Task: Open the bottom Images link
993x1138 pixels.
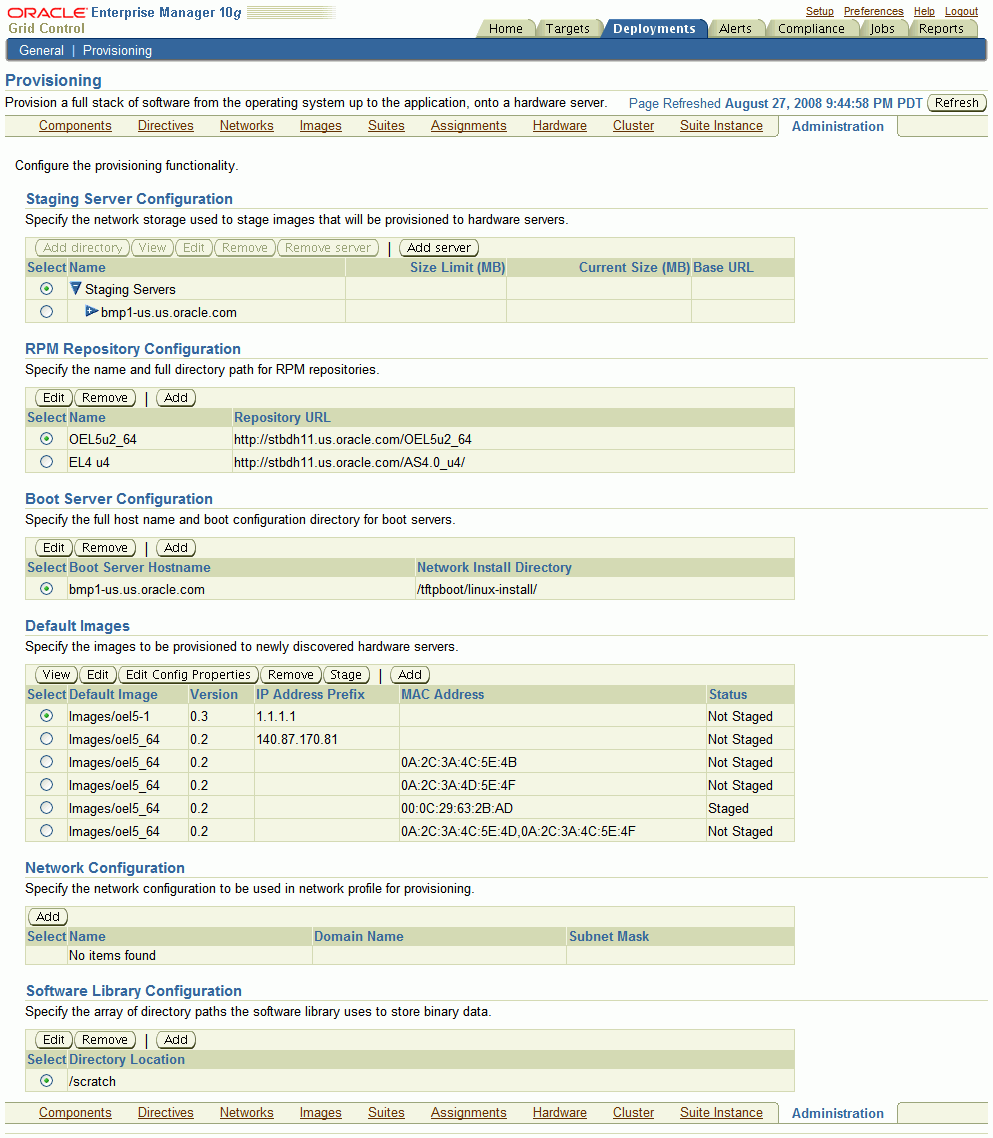Action: point(320,1113)
